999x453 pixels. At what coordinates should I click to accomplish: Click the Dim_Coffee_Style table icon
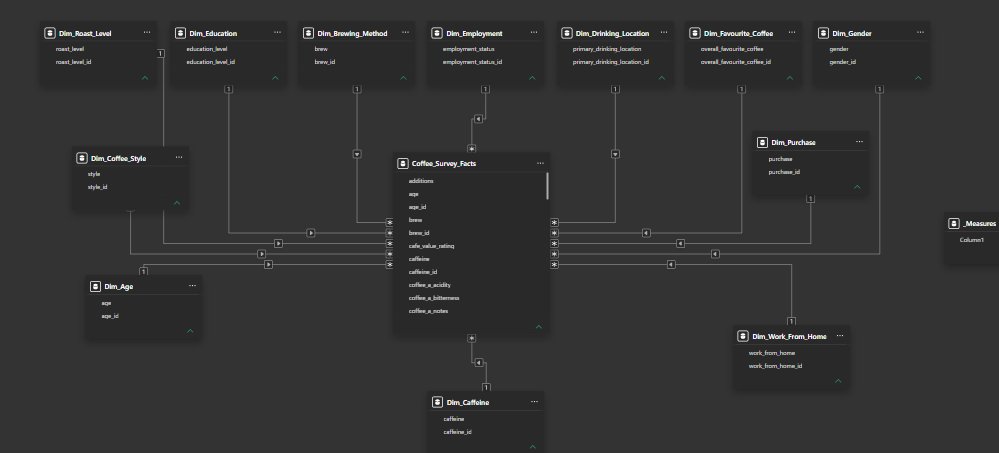coord(82,158)
